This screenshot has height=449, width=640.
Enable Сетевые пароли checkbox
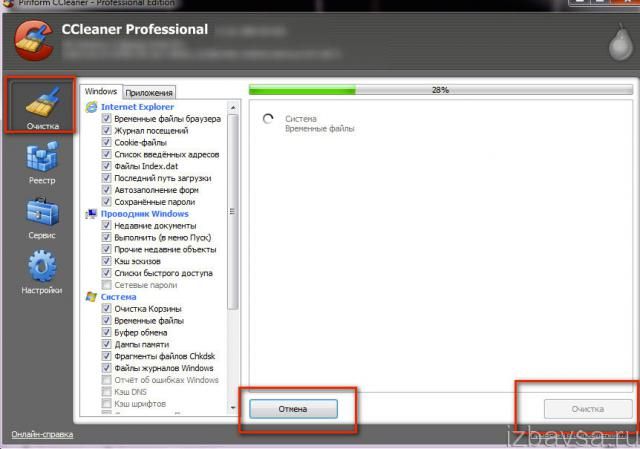click(106, 285)
